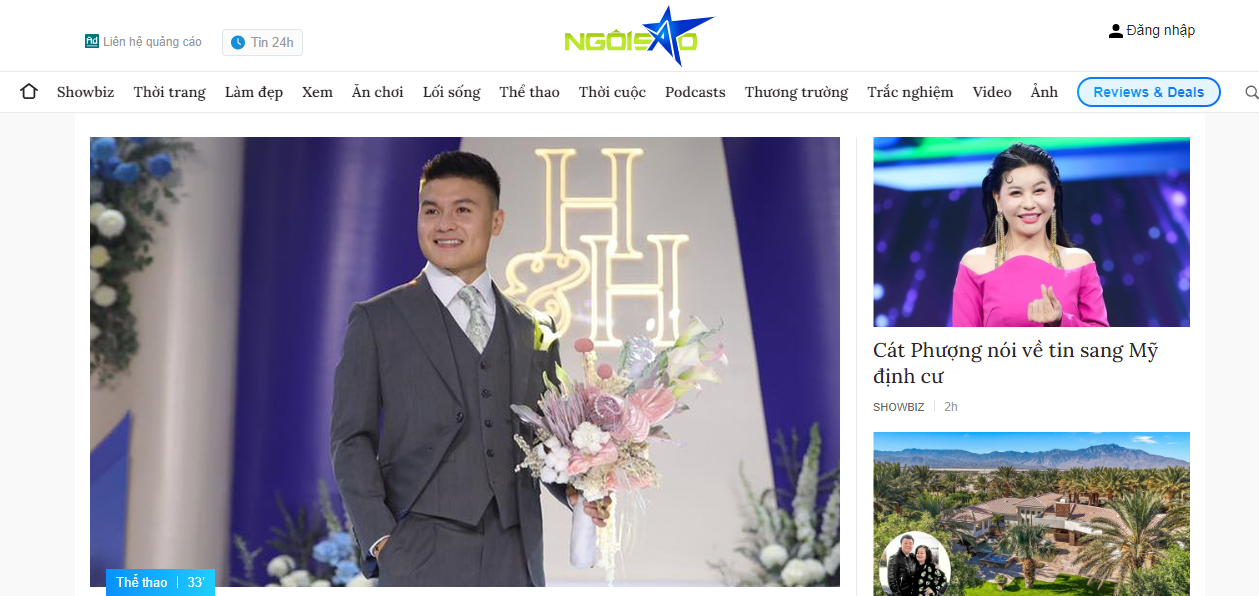Click the home icon in navigation bar
This screenshot has width=1259, height=596.
29,91
